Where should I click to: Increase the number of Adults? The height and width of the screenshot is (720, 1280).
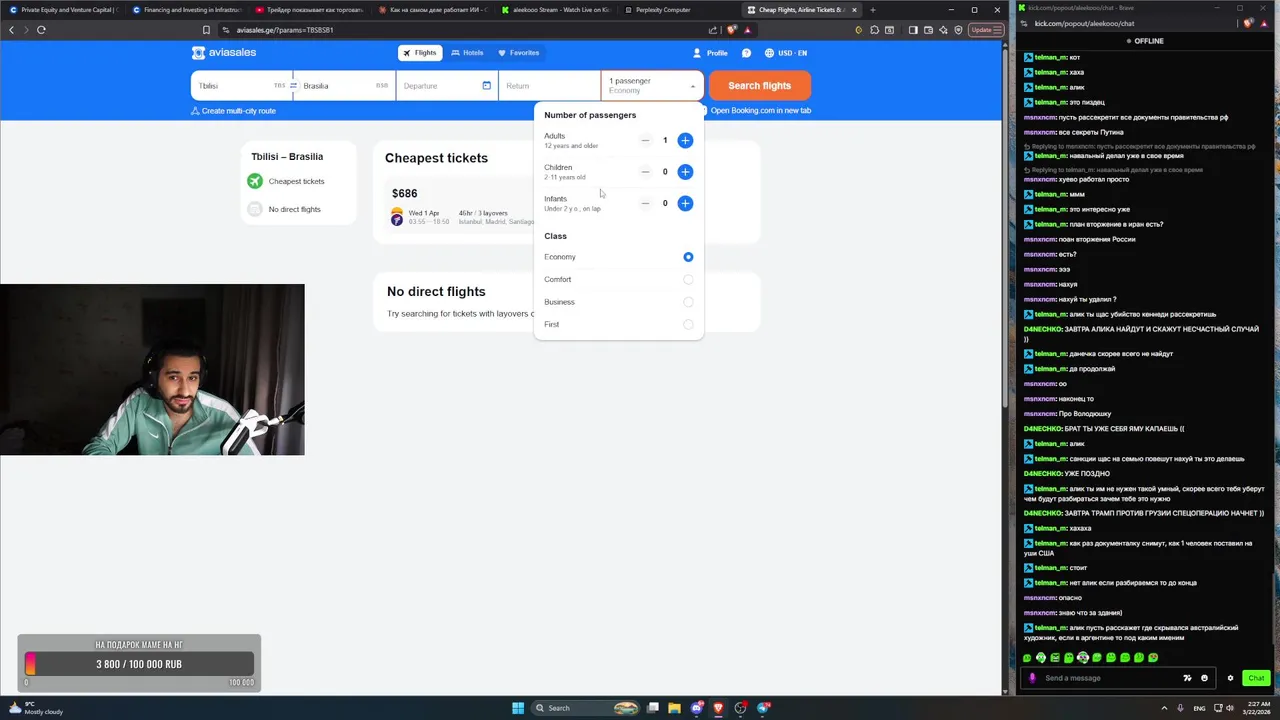click(x=685, y=140)
